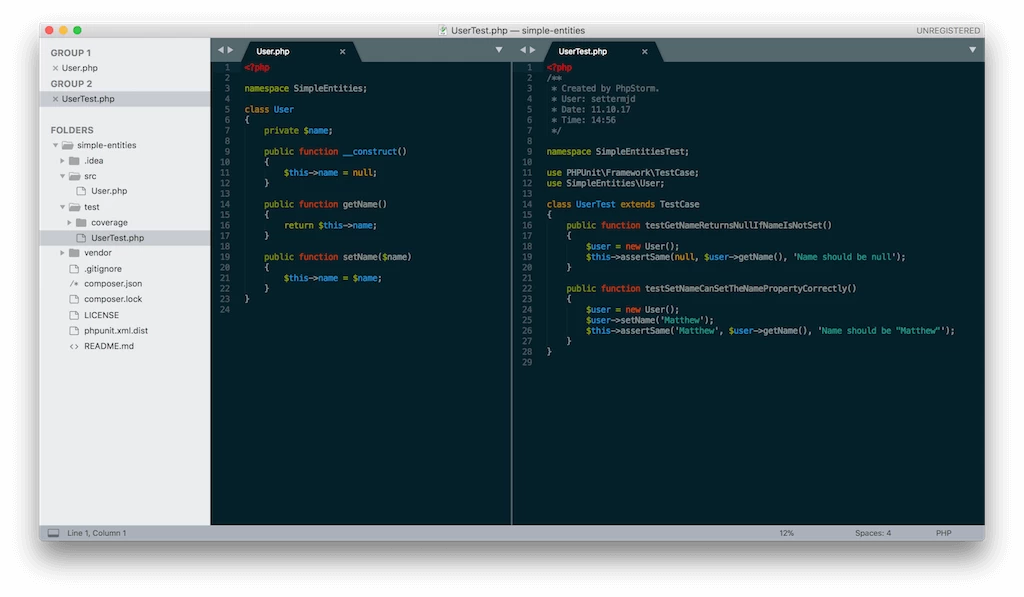Go to previous tab in right pane
Viewport: 1024px width, 597px height.
click(522, 50)
